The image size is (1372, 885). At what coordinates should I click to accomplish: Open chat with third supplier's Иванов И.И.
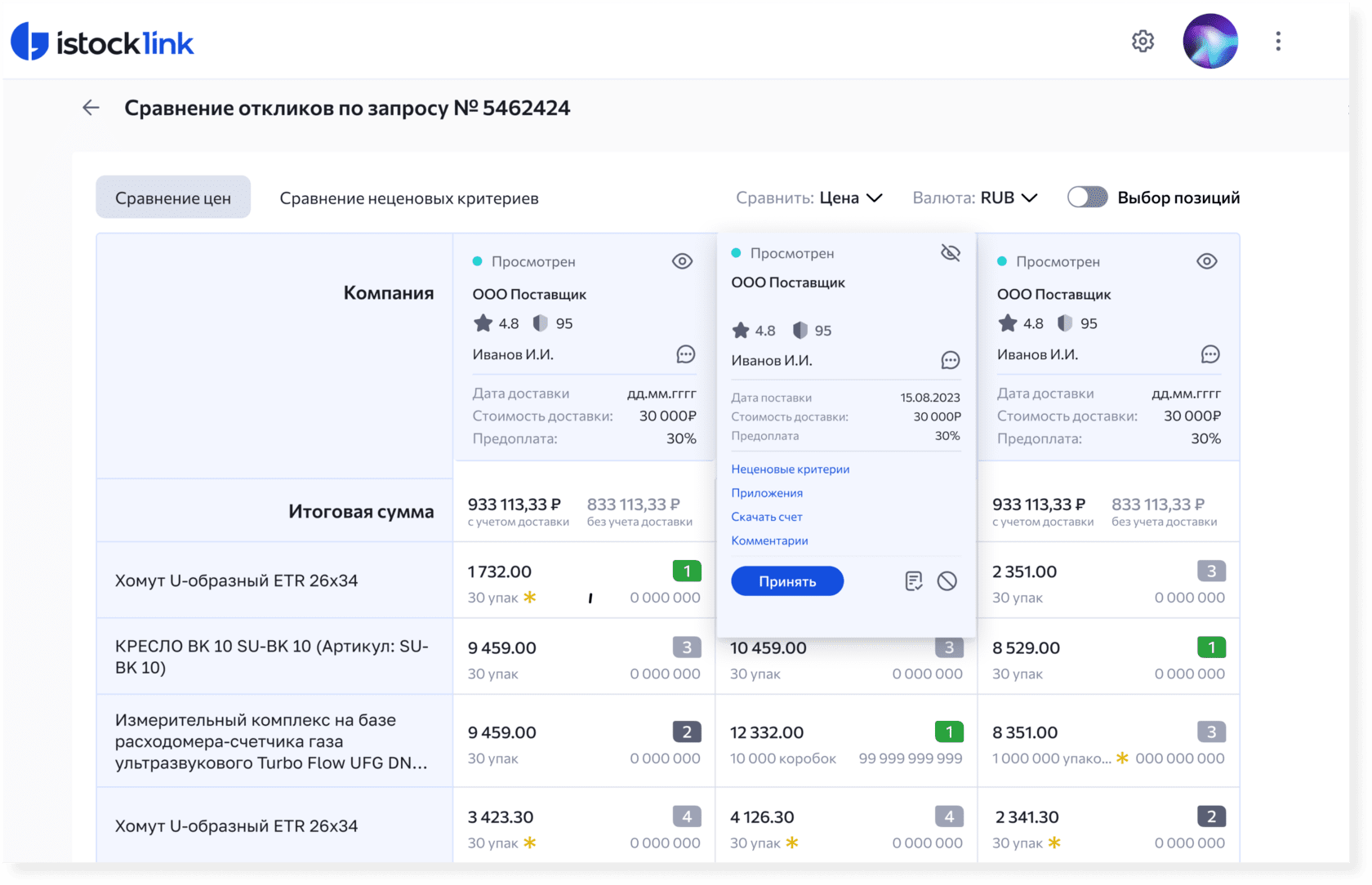coord(1210,354)
